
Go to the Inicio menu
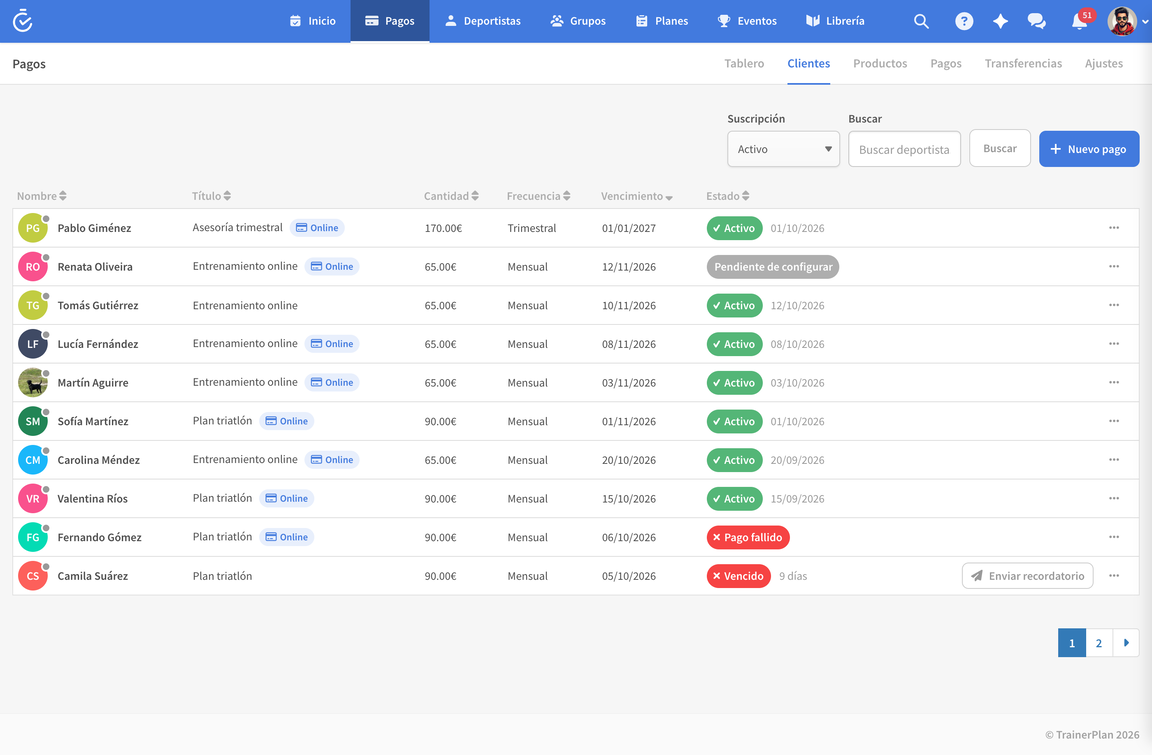(x=313, y=21)
